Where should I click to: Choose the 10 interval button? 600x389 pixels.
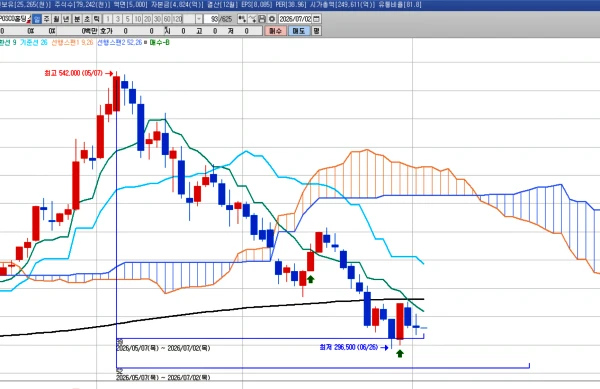coord(137,19)
